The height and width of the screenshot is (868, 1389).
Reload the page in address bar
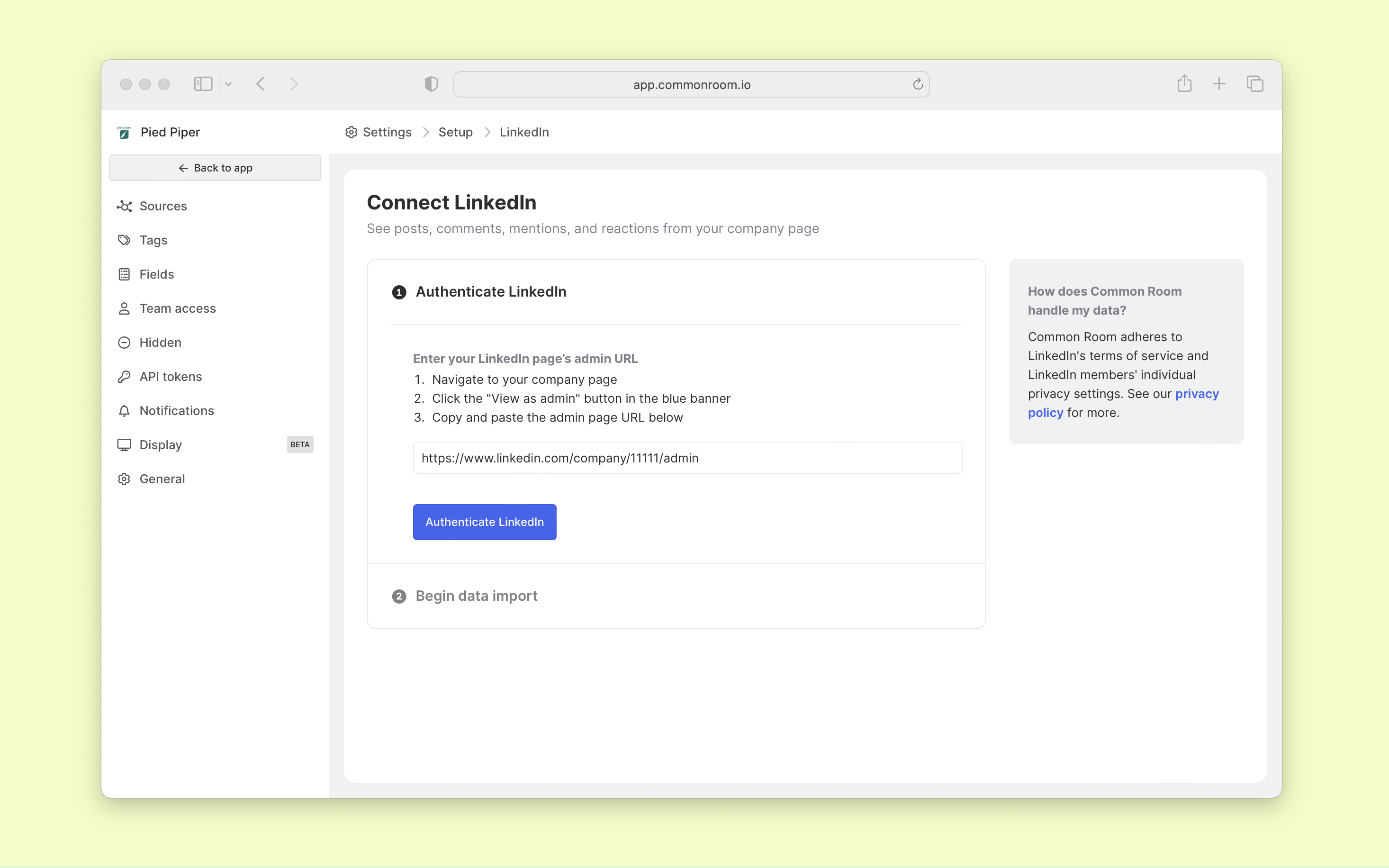[917, 84]
